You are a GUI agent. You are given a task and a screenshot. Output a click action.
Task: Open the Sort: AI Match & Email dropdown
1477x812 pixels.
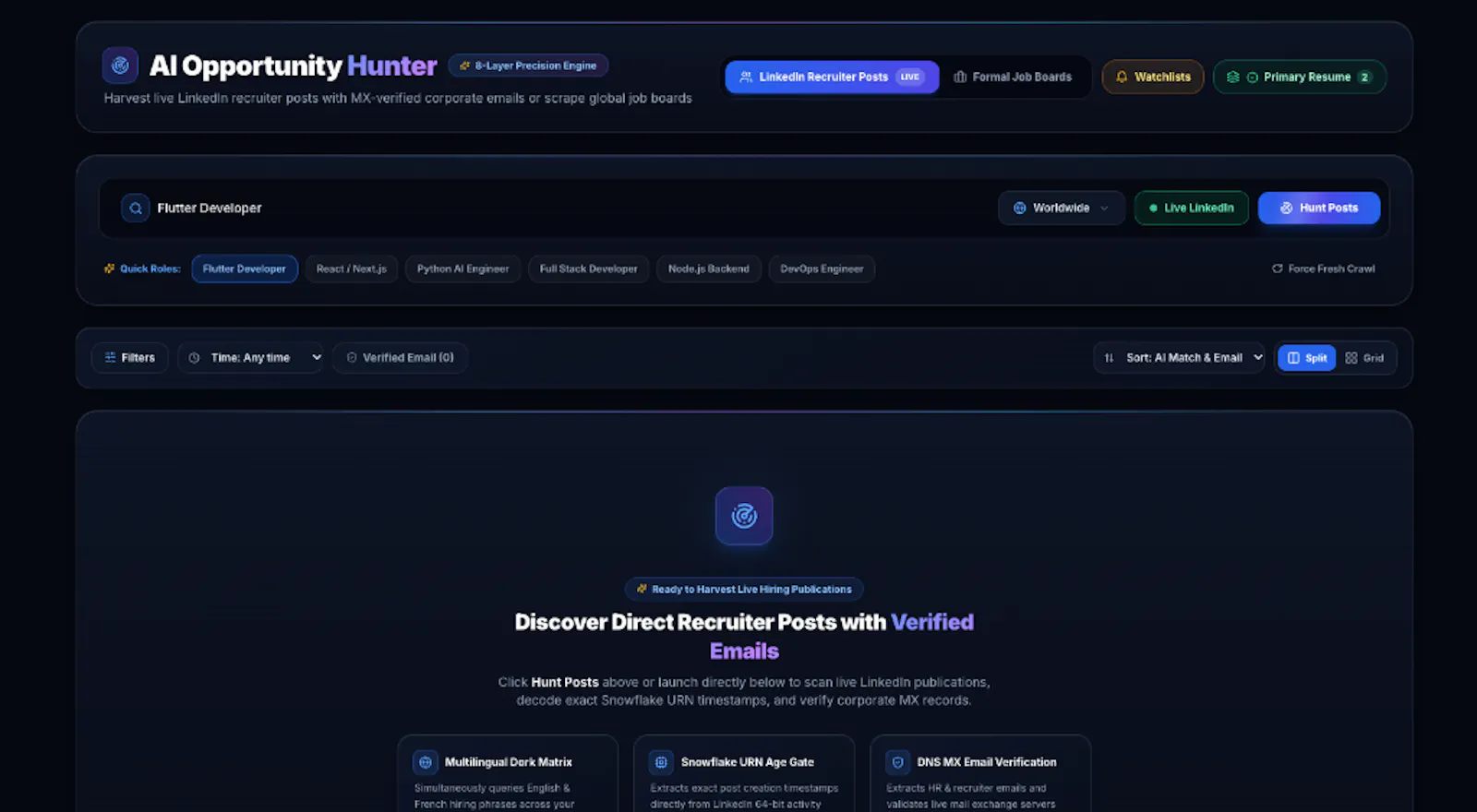(1179, 358)
